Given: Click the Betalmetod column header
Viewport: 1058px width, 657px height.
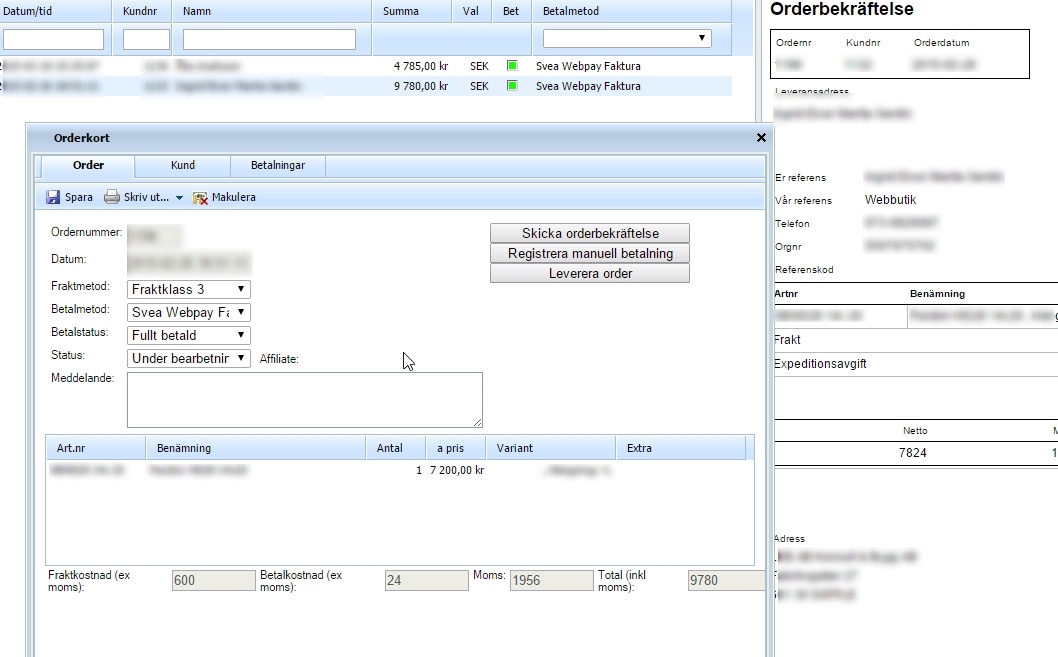Looking at the screenshot, I should [x=632, y=11].
